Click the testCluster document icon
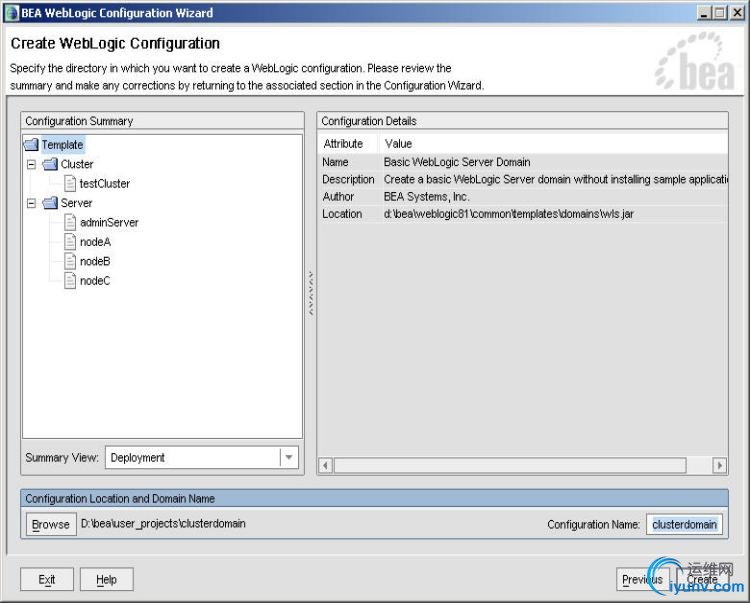 [70, 184]
